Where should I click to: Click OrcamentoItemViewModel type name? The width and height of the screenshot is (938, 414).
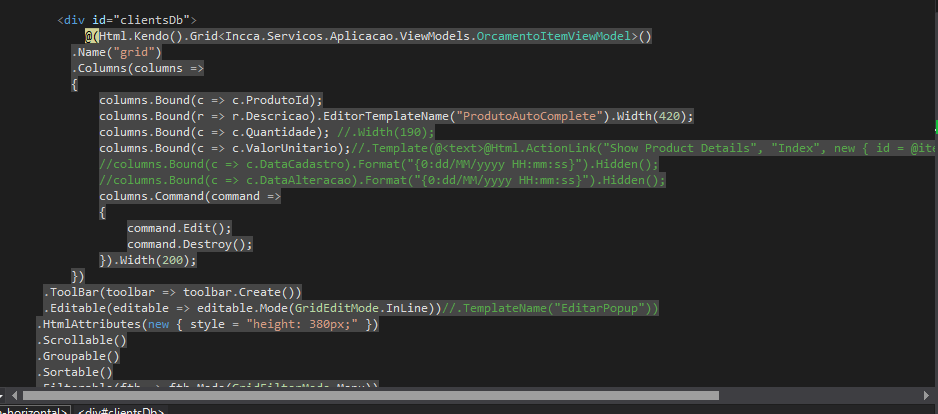point(554,36)
